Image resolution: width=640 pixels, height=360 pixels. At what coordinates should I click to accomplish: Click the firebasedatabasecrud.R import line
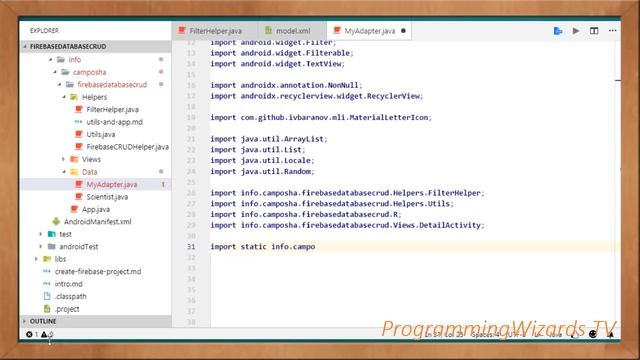tap(306, 214)
